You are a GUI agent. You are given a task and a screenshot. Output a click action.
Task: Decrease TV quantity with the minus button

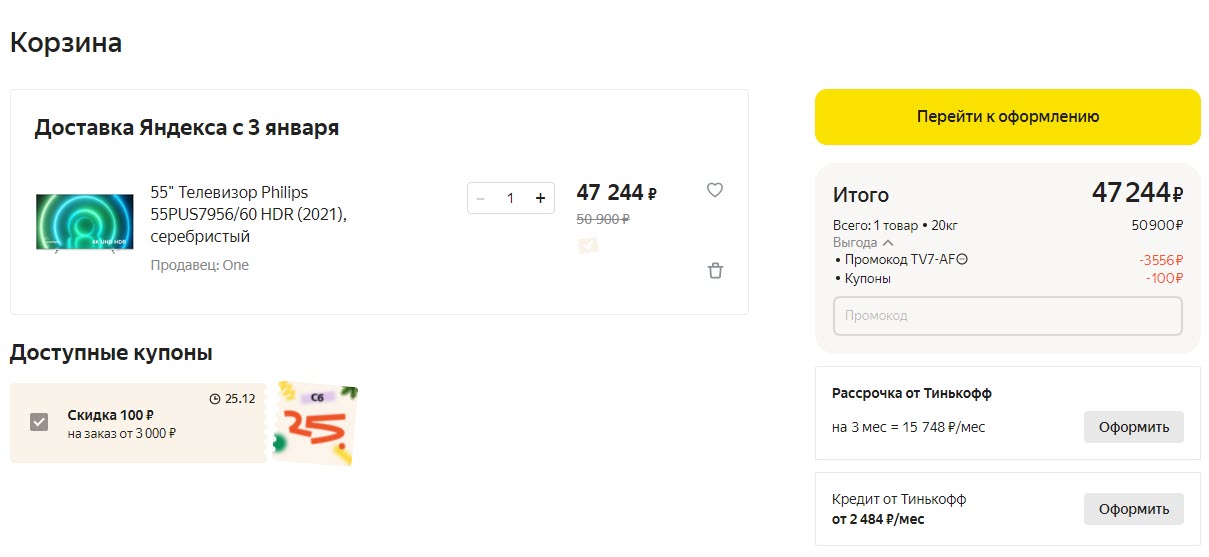(481, 198)
